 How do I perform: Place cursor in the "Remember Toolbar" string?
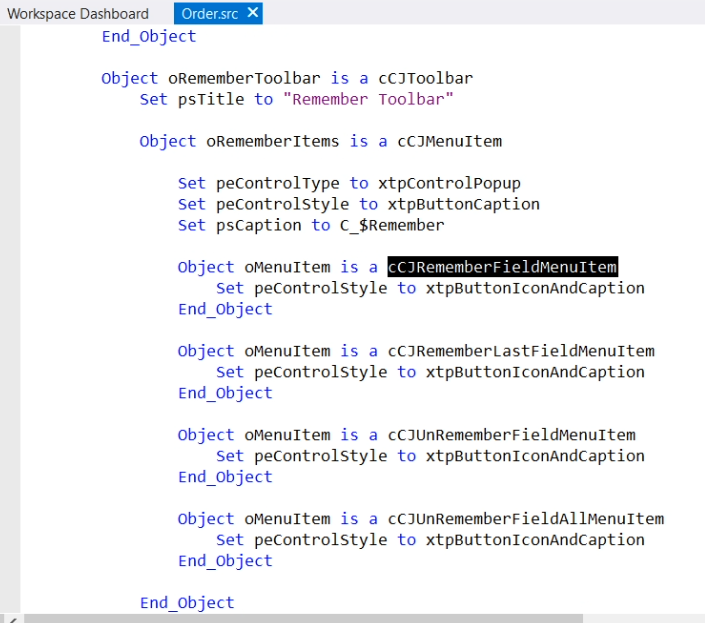pos(368,99)
